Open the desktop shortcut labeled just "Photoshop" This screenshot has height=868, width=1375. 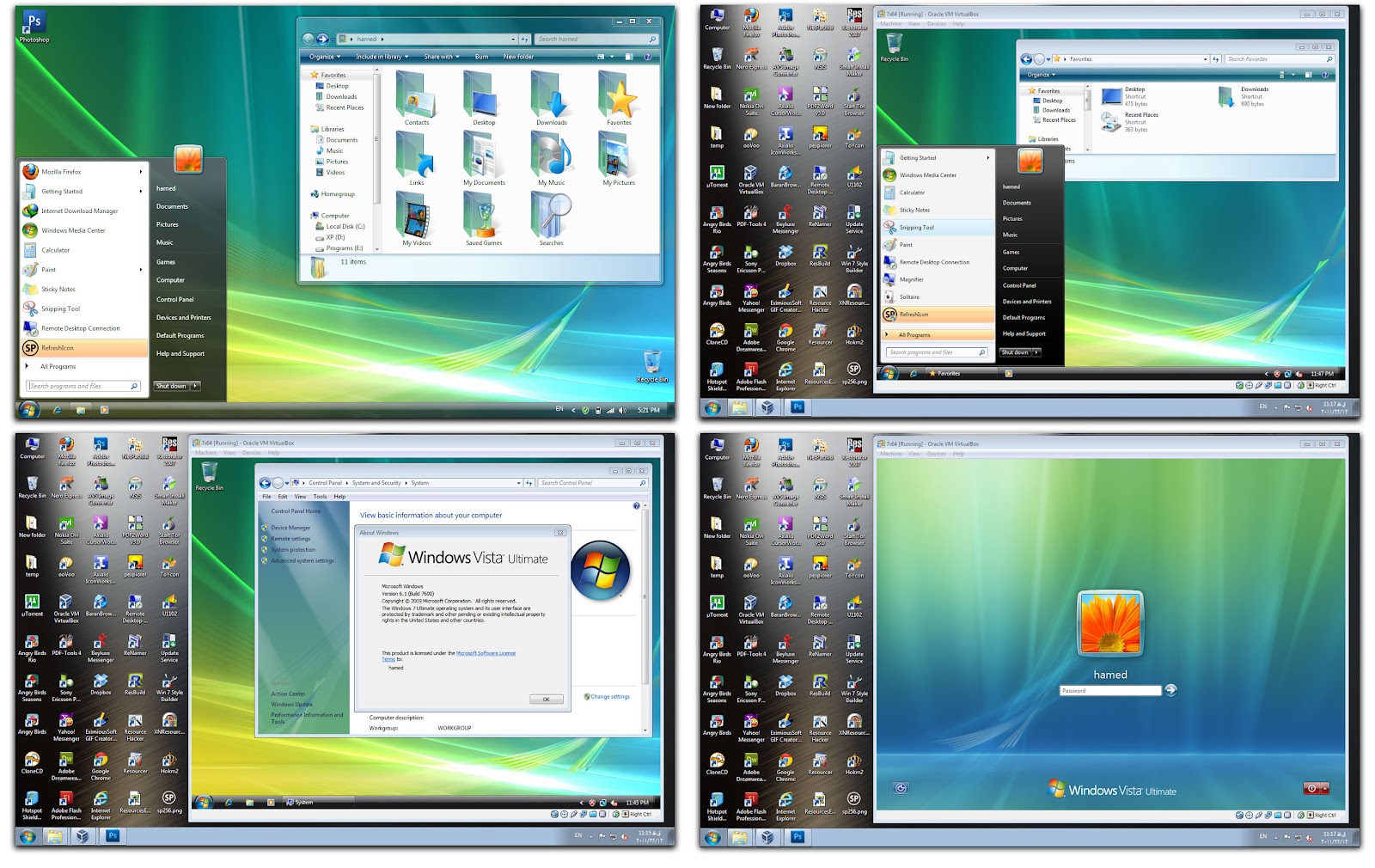click(34, 27)
